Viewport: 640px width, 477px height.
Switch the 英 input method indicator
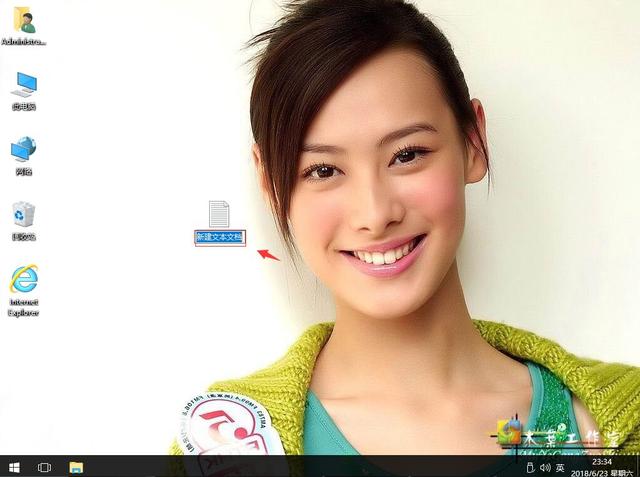(560, 468)
